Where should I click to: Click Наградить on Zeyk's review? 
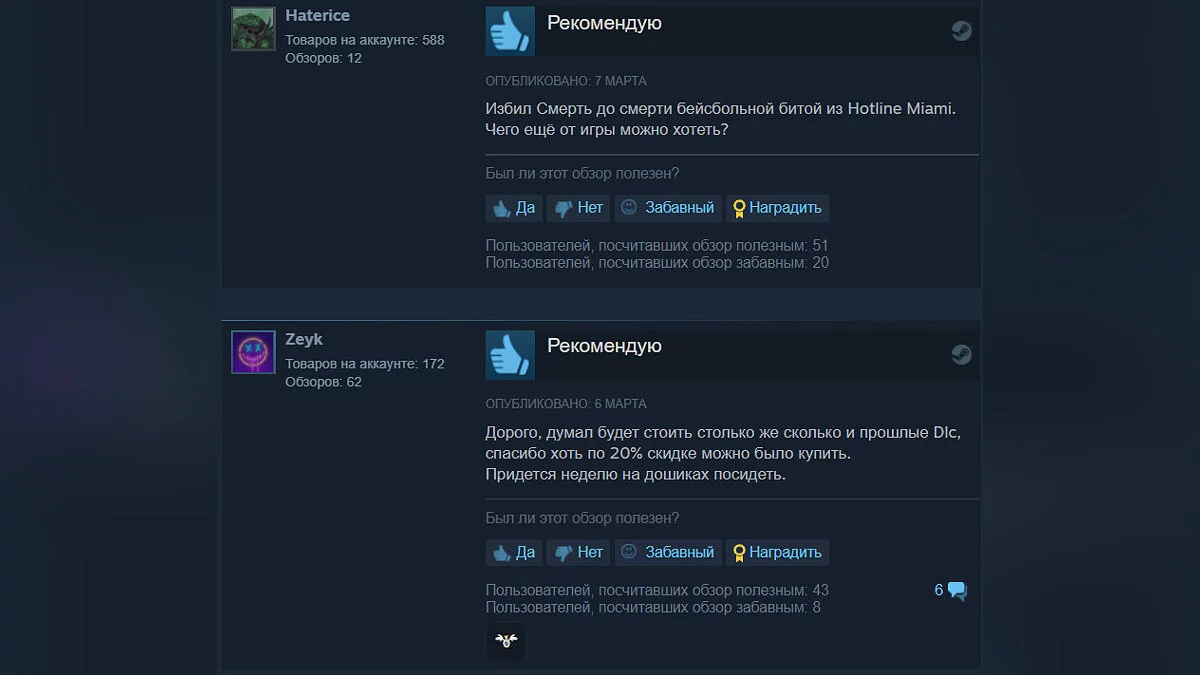(x=777, y=552)
